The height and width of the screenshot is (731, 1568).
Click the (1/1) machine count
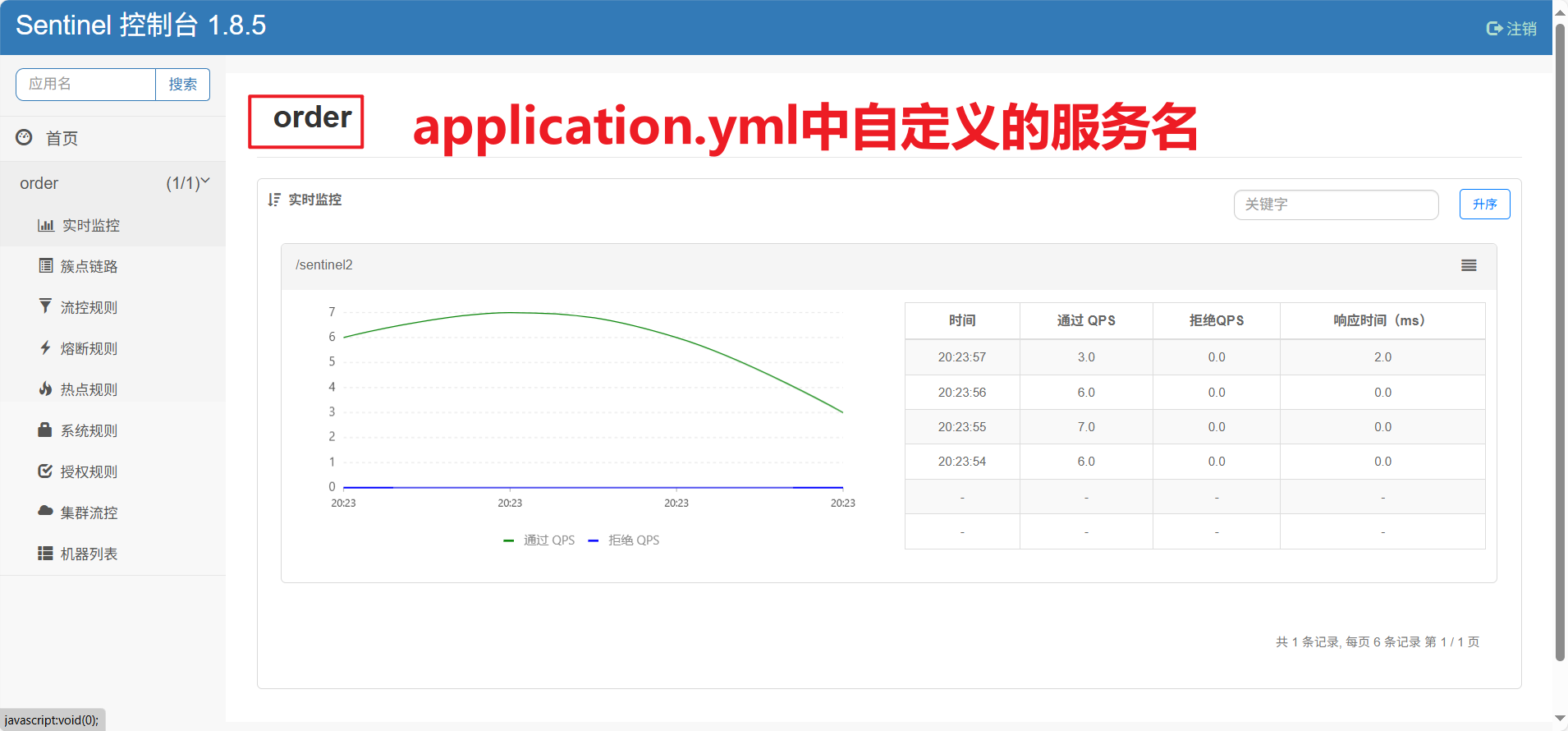[x=182, y=183]
